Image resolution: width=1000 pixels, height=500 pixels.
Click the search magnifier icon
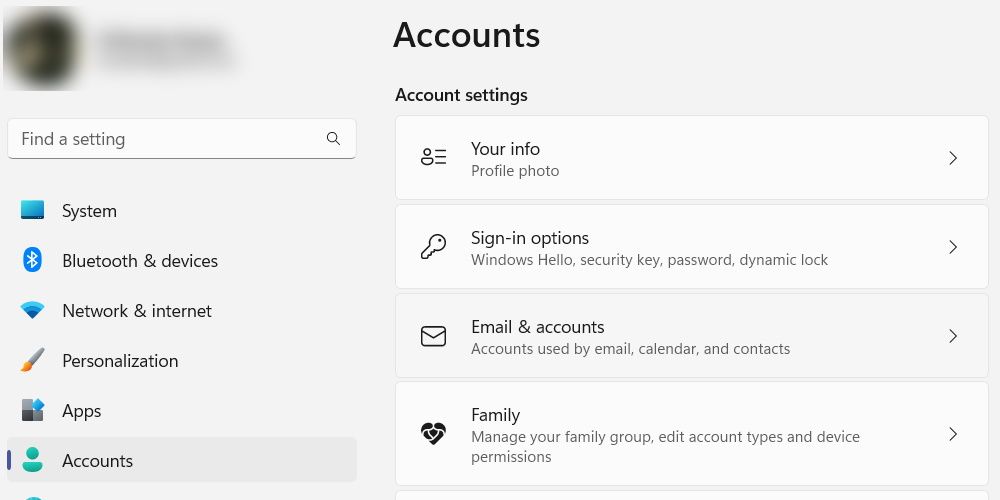pos(333,139)
